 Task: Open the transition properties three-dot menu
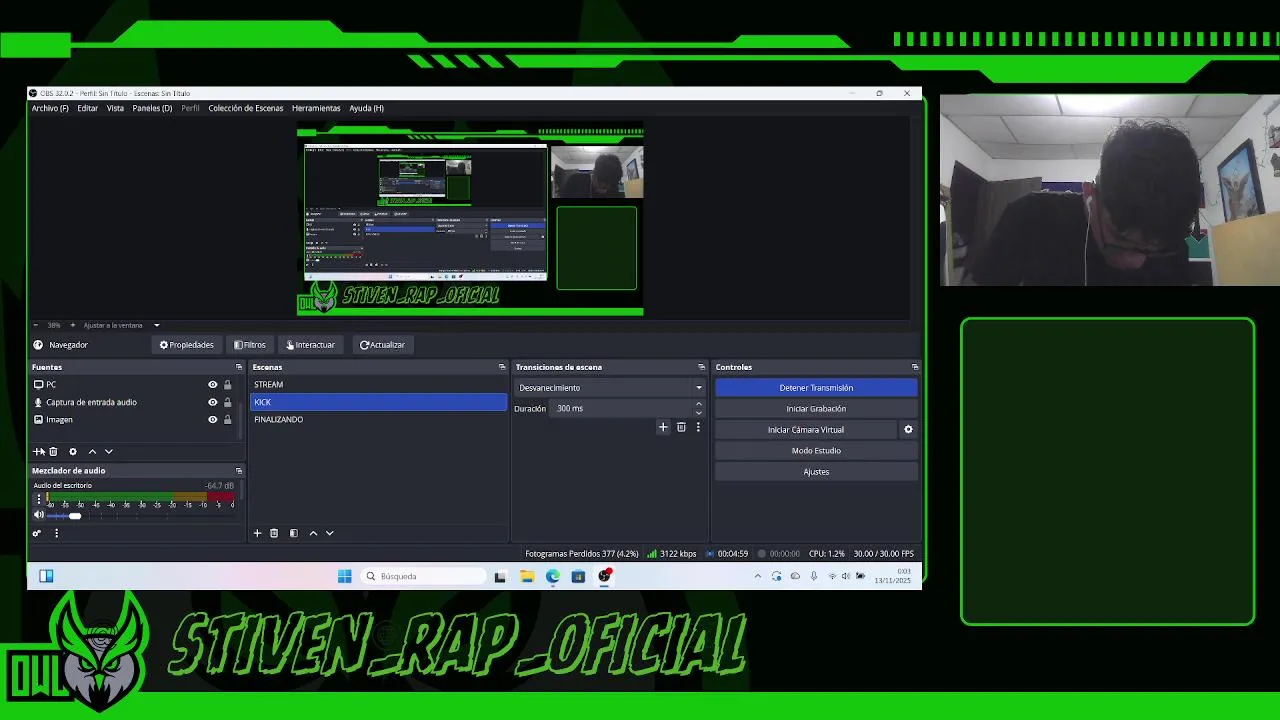pyautogui.click(x=698, y=427)
